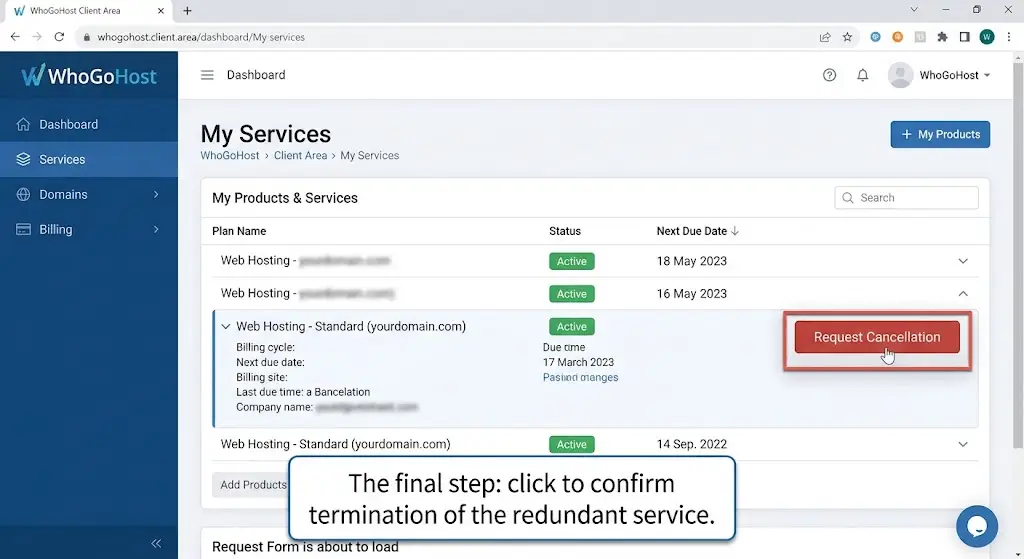Expand the 18 May 2023 service row

click(963, 261)
